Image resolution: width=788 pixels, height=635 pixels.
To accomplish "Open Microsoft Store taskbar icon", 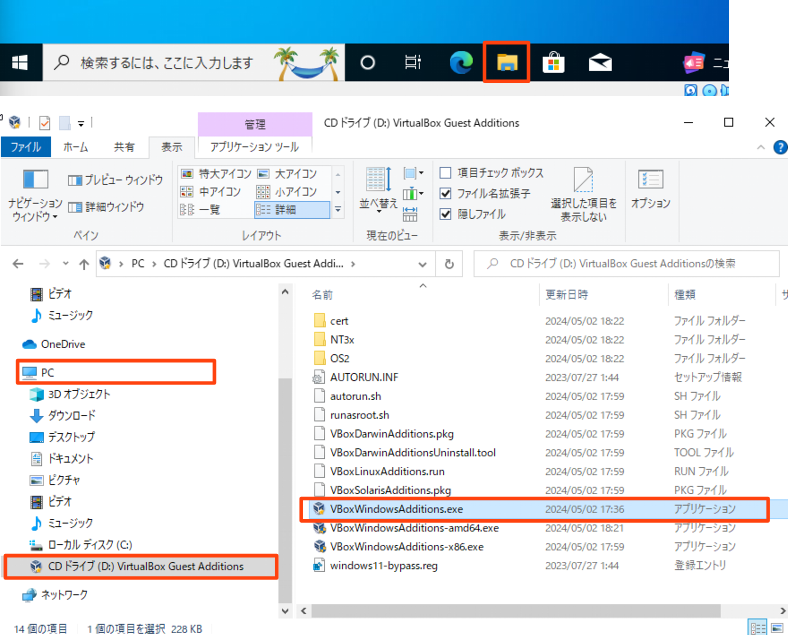I will [x=553, y=62].
